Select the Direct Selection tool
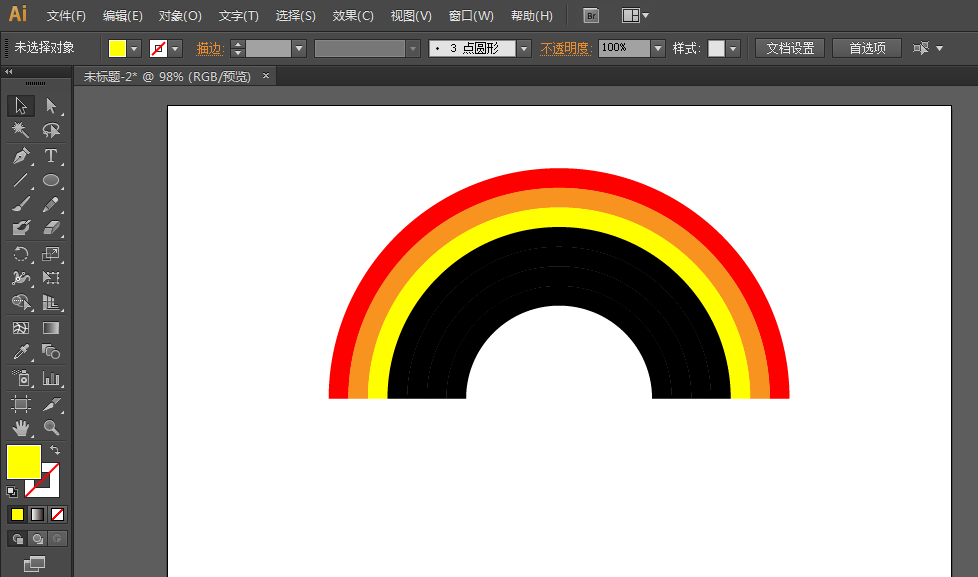The image size is (978, 577). pos(51,105)
